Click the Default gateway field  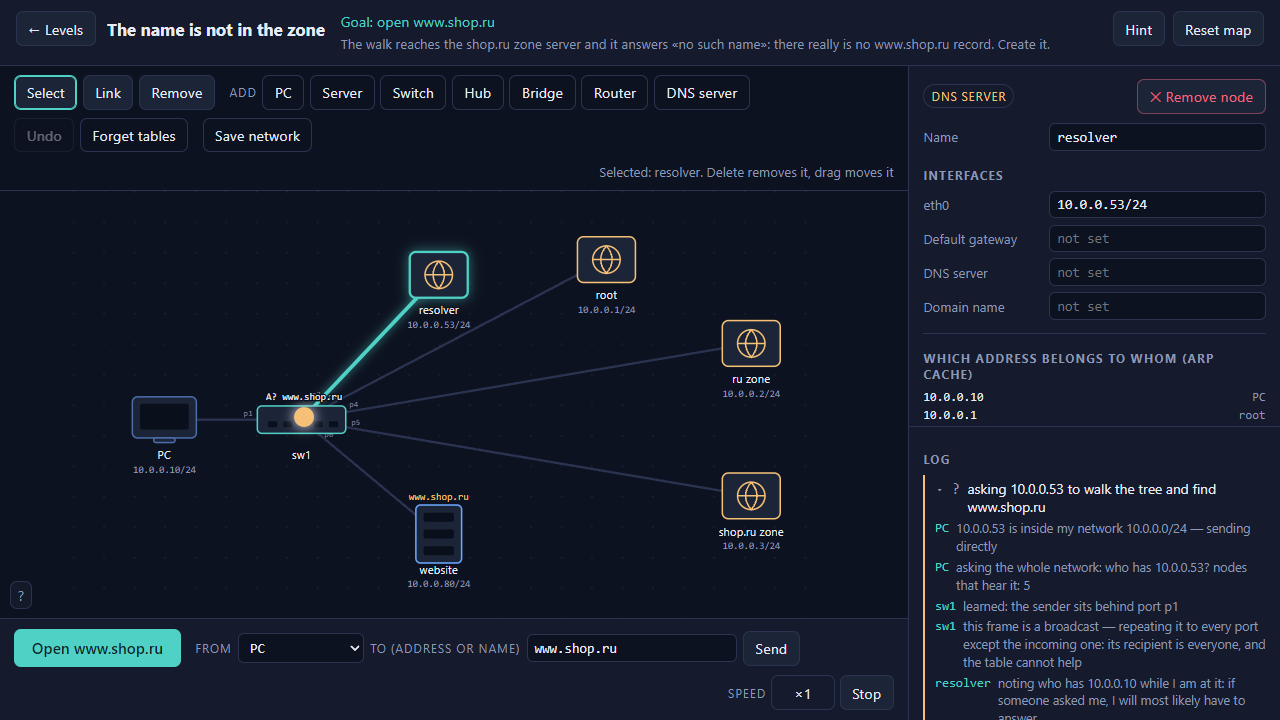1157,239
